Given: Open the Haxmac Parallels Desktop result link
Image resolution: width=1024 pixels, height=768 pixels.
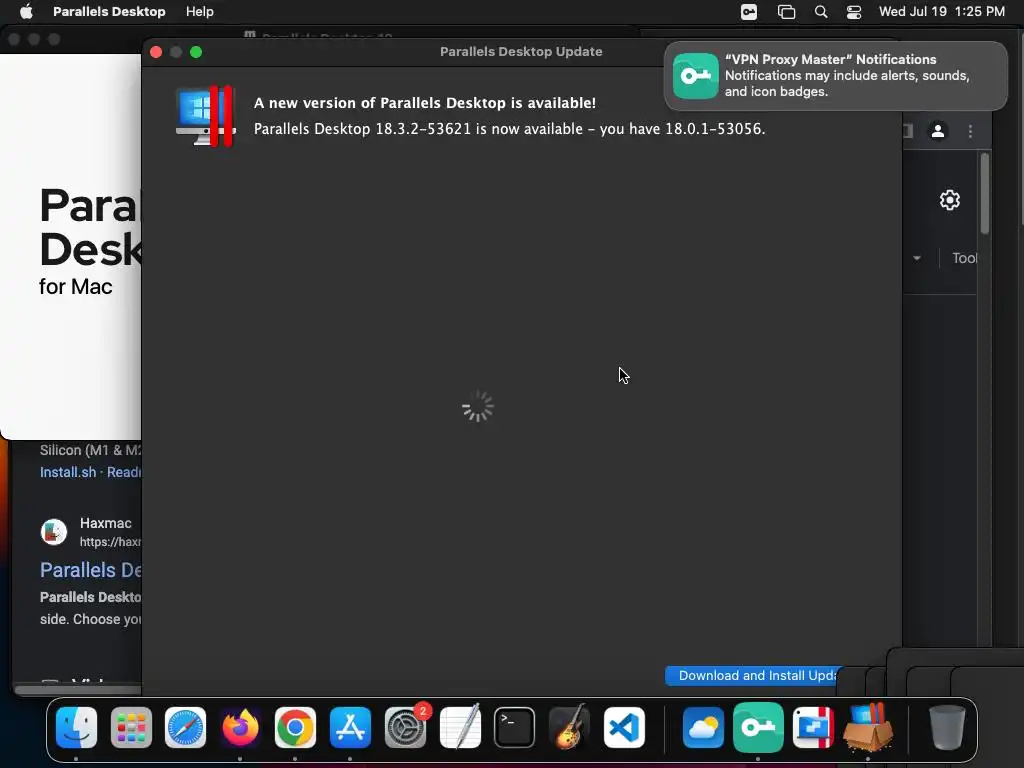Looking at the screenshot, I should (x=91, y=570).
